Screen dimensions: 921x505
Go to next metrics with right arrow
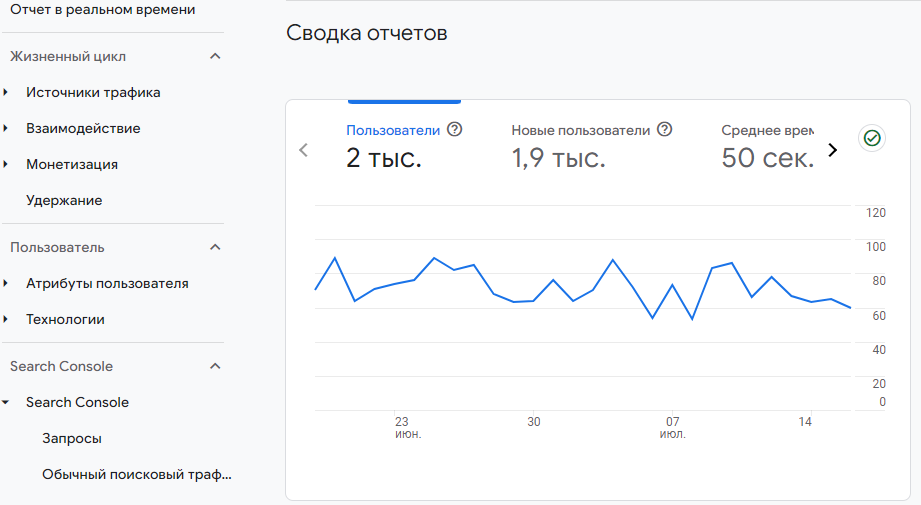pyautogui.click(x=832, y=150)
